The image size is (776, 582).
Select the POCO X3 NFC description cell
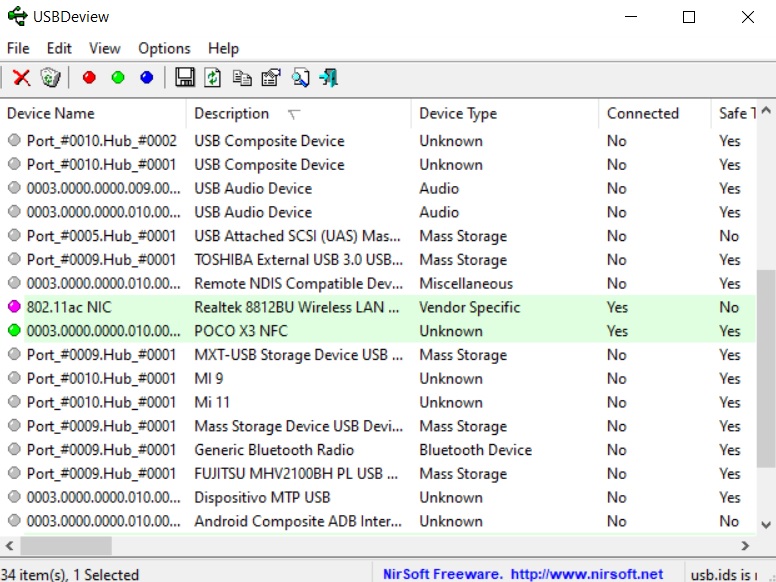tap(241, 331)
